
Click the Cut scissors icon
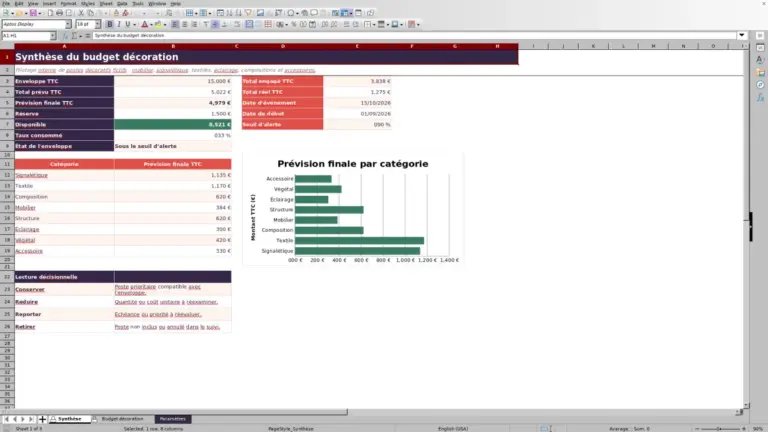(81, 13)
